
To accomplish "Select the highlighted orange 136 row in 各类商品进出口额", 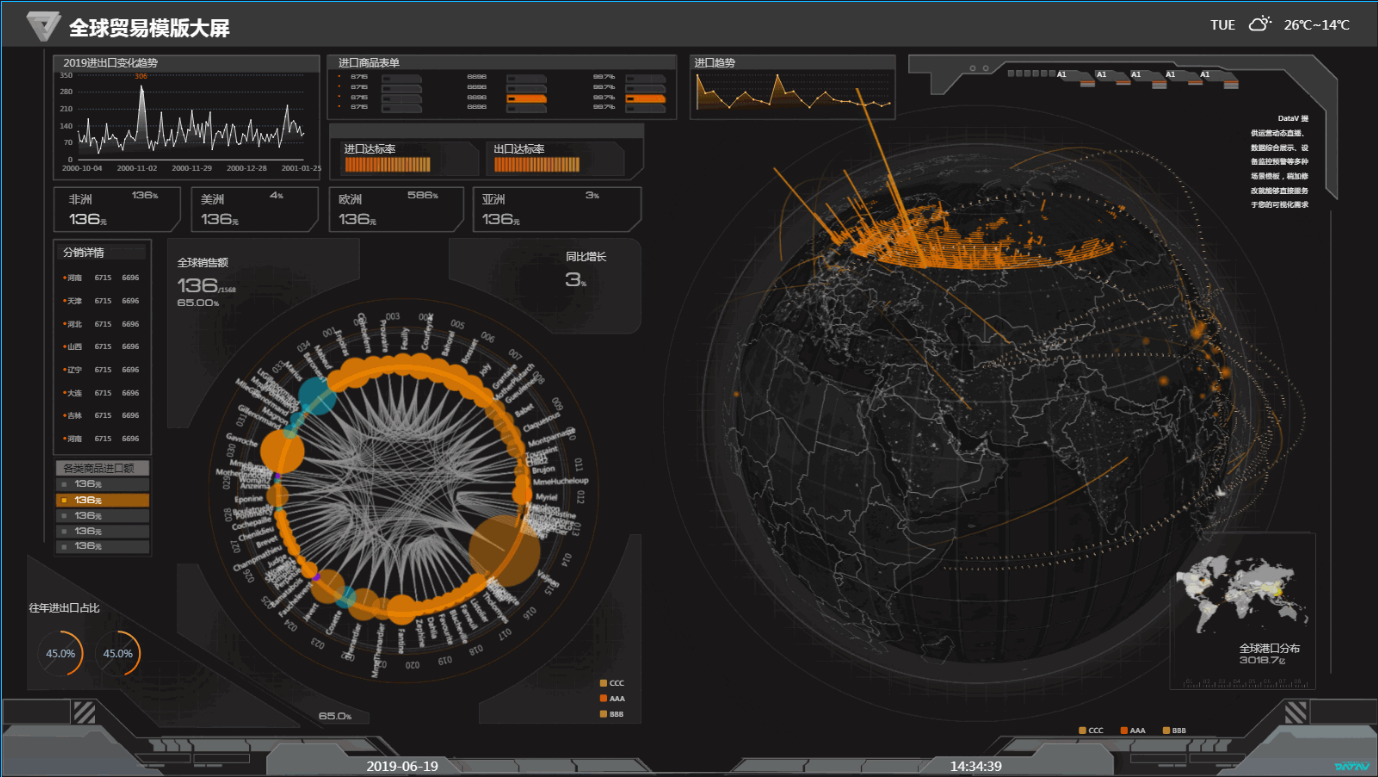I will click(102, 499).
